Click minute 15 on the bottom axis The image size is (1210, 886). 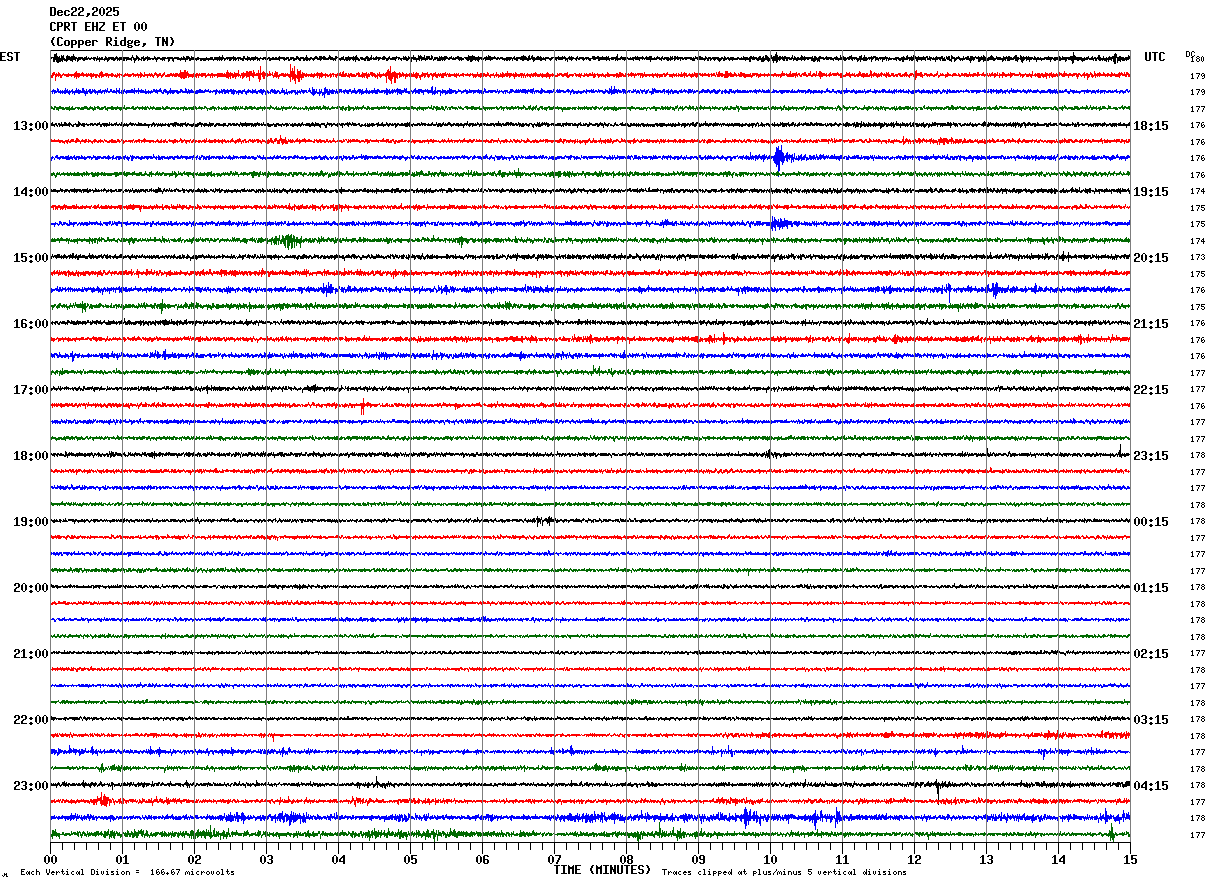pos(1130,859)
